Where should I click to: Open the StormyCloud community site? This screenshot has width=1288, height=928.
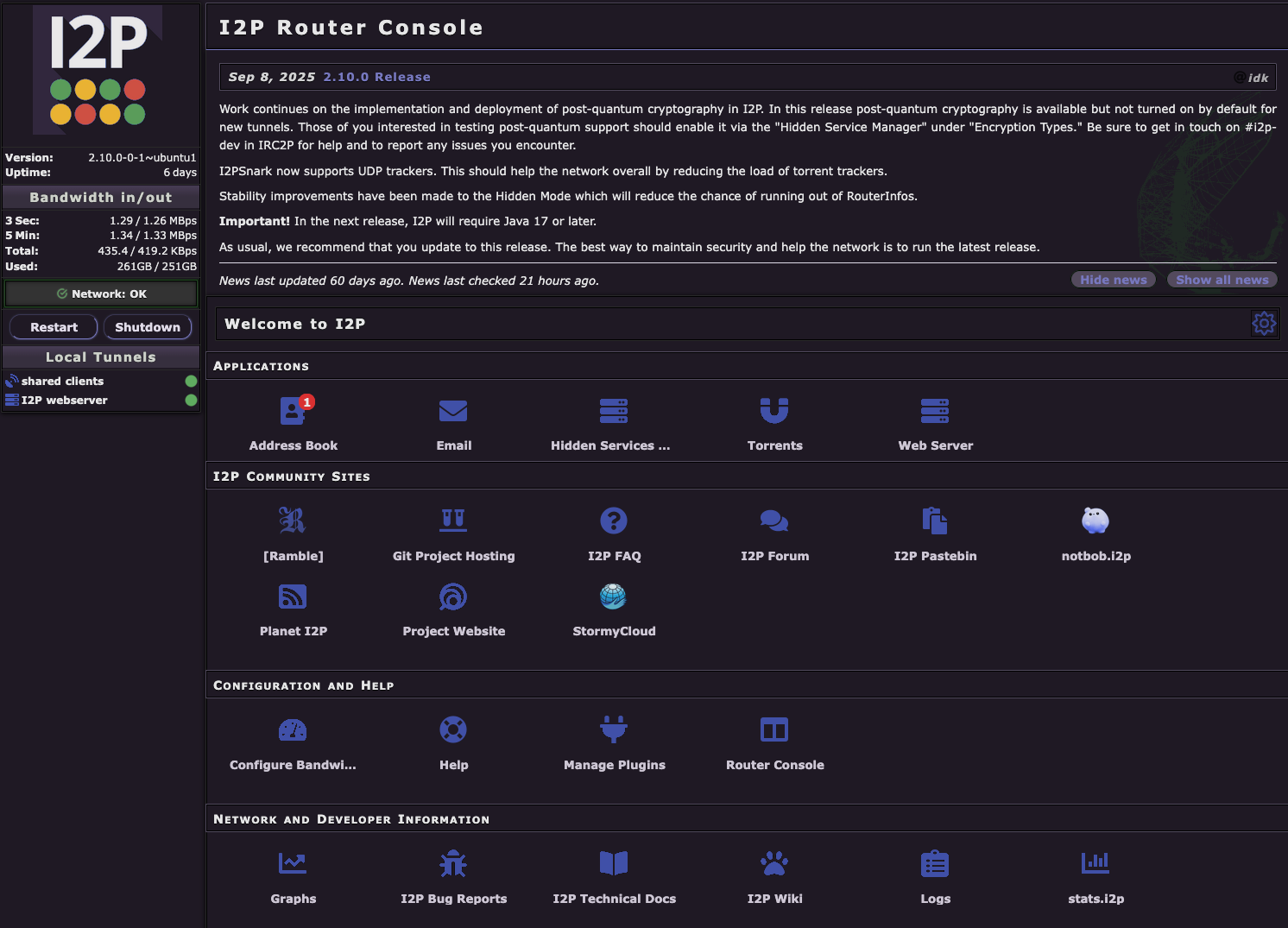pos(614,607)
